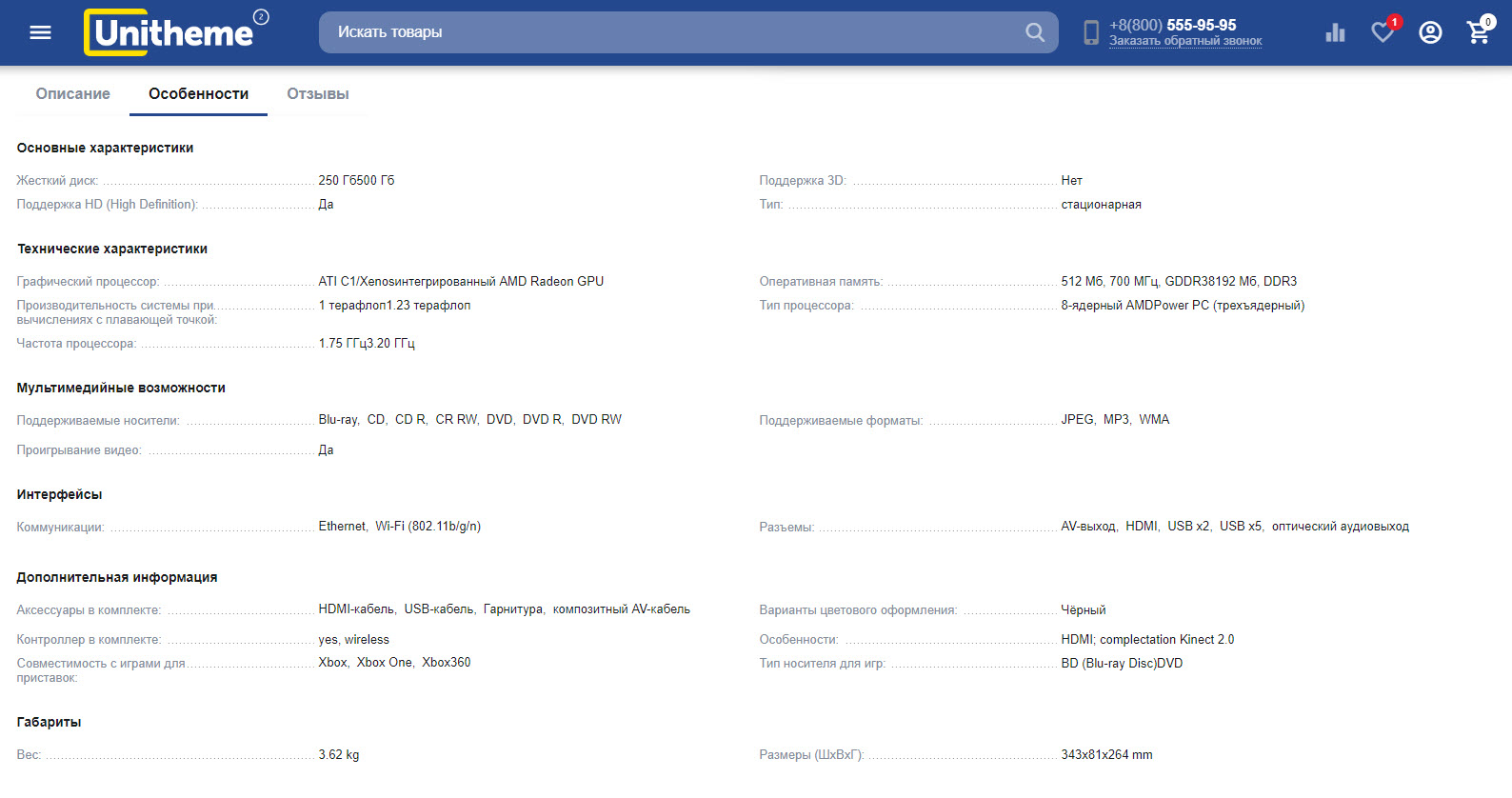This screenshot has width=1512, height=798.
Task: Click the '343x81x264 mm' size value
Action: [x=1106, y=754]
